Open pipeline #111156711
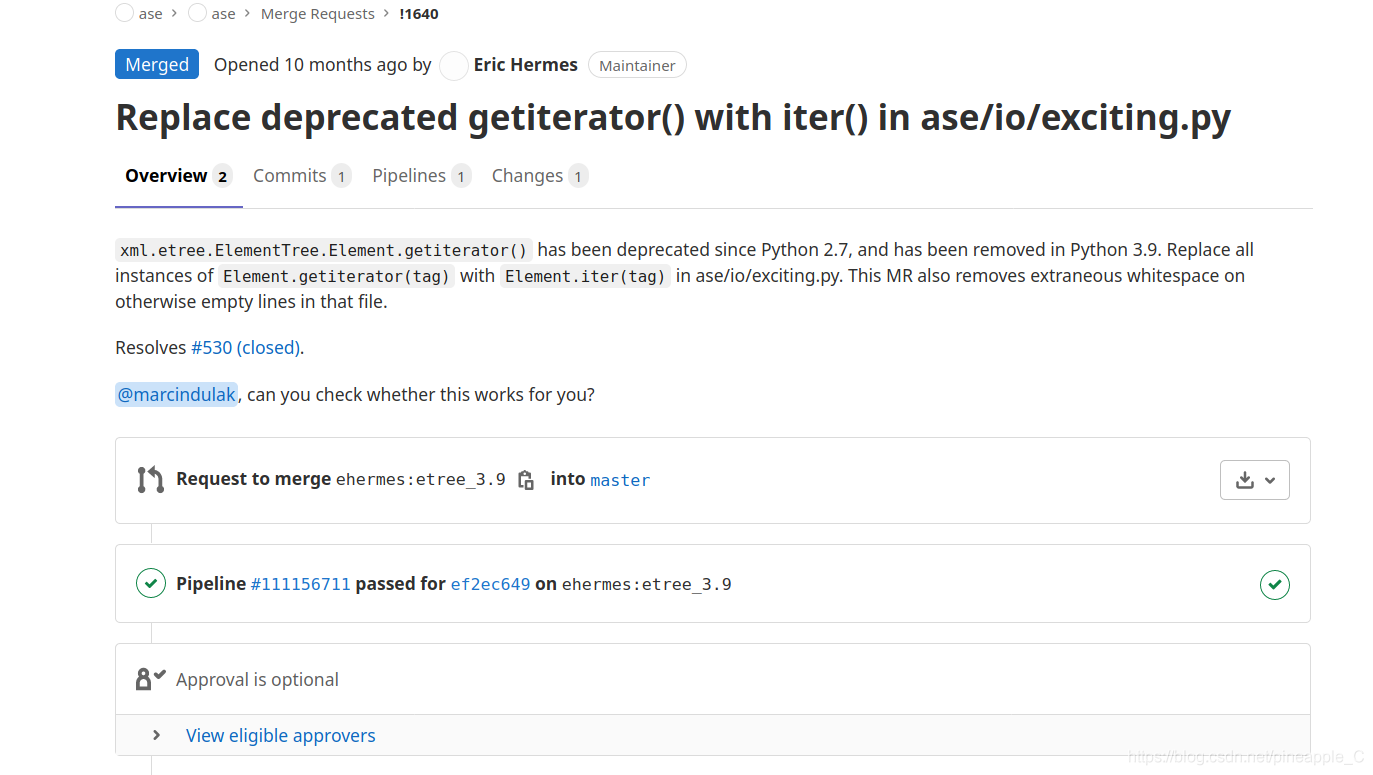 300,583
